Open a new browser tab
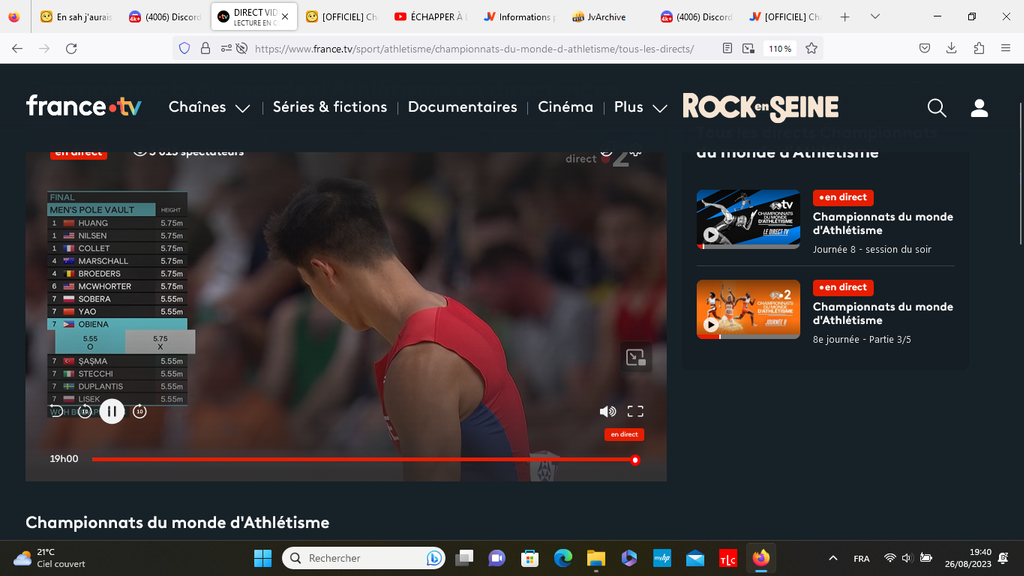 [x=844, y=17]
